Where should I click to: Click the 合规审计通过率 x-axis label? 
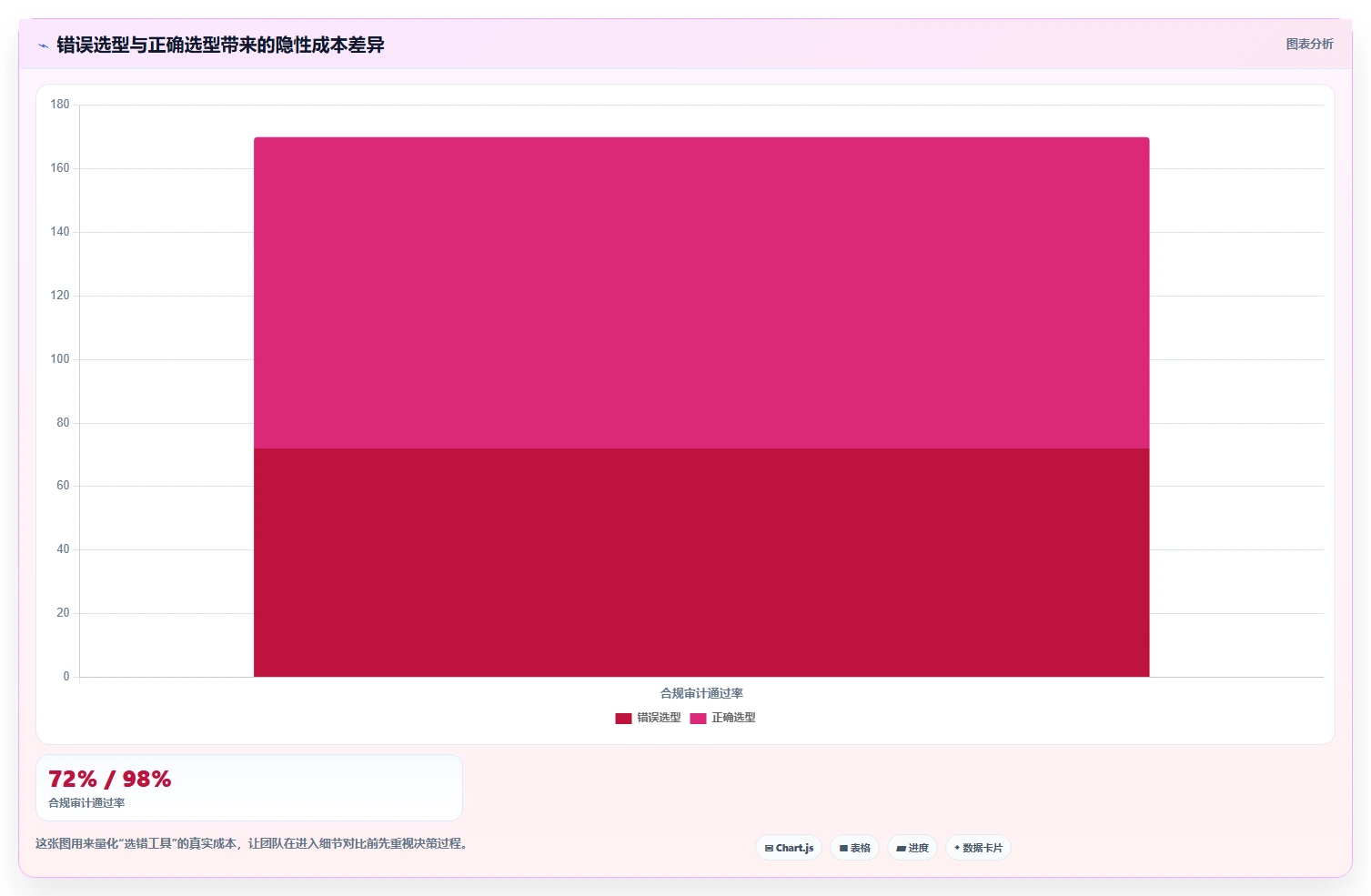(x=701, y=693)
